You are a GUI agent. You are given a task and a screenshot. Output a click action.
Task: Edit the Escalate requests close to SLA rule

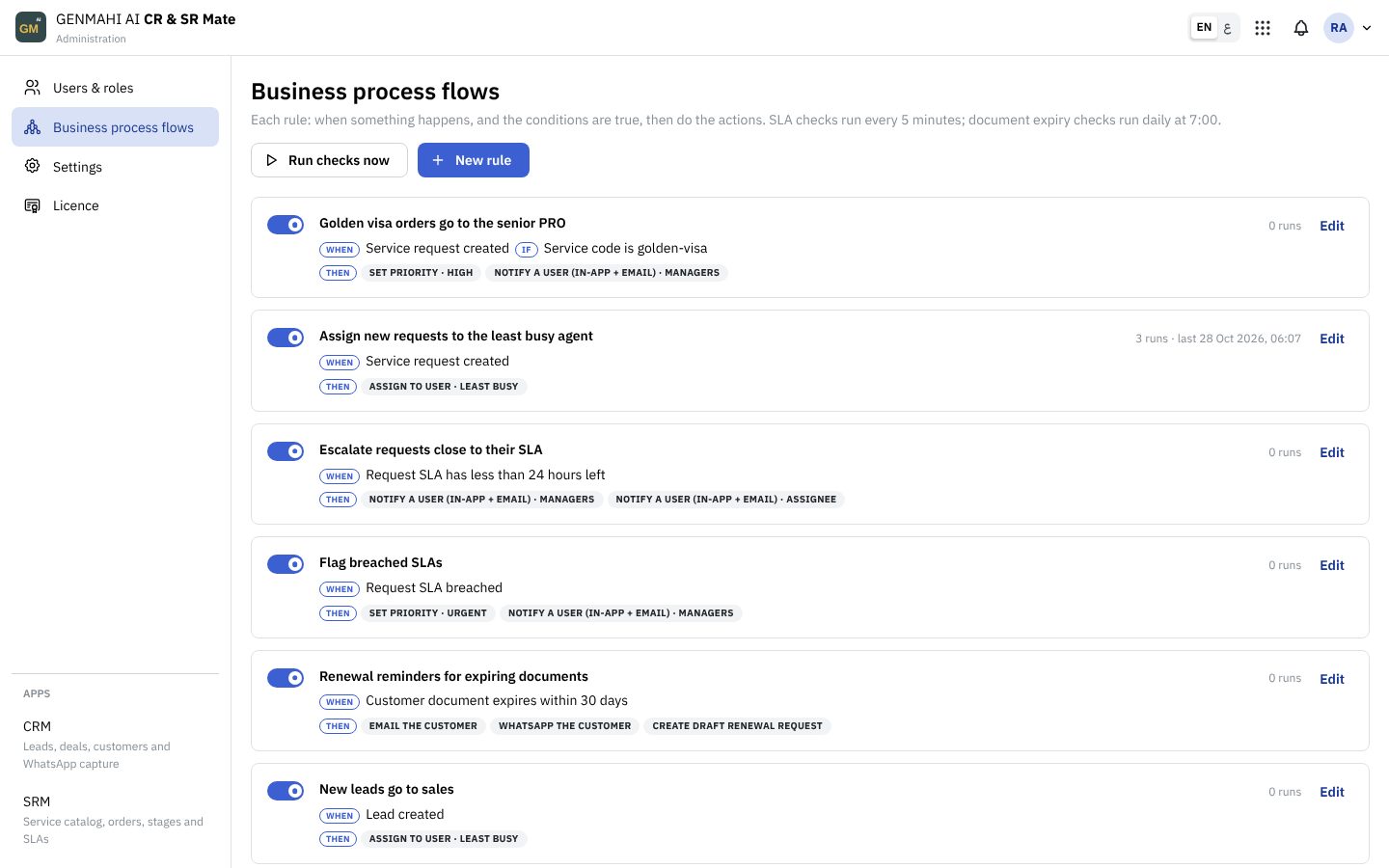click(x=1332, y=452)
